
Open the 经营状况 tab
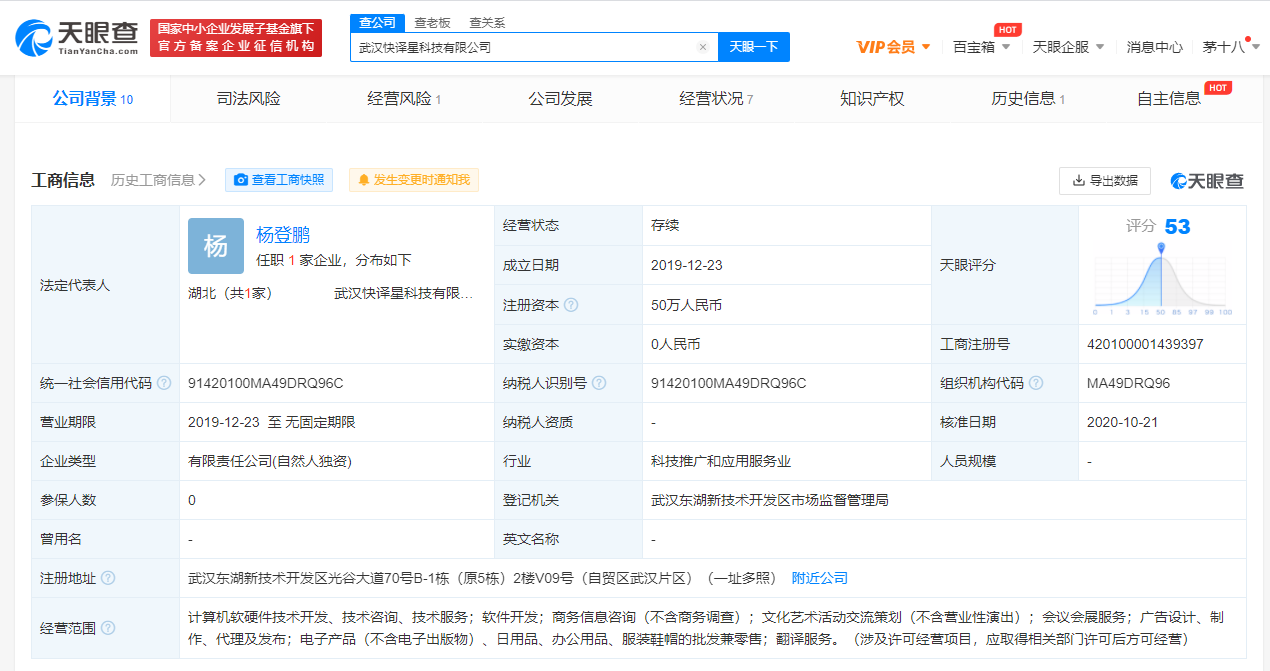[716, 98]
